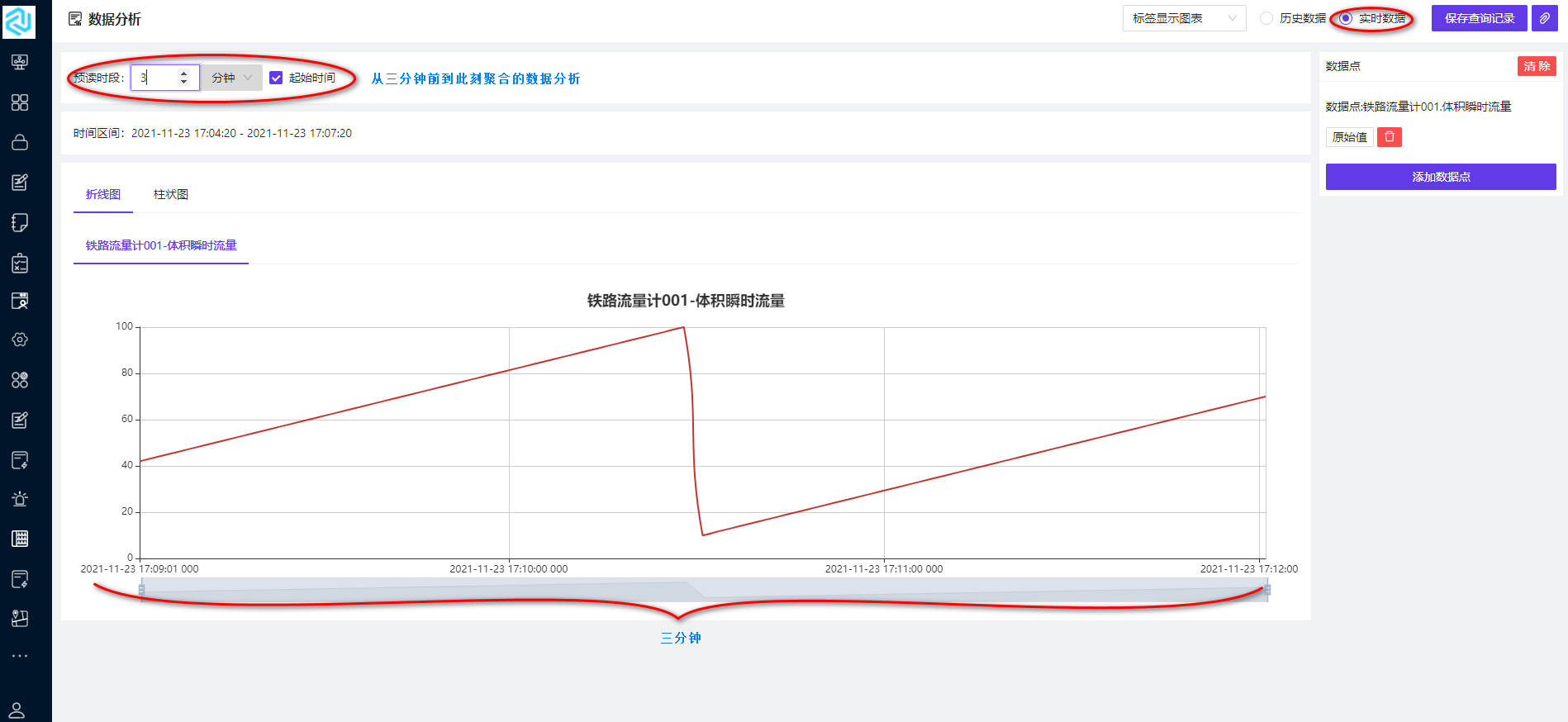
Task: Click the y-axis value 60
Action: [127, 419]
